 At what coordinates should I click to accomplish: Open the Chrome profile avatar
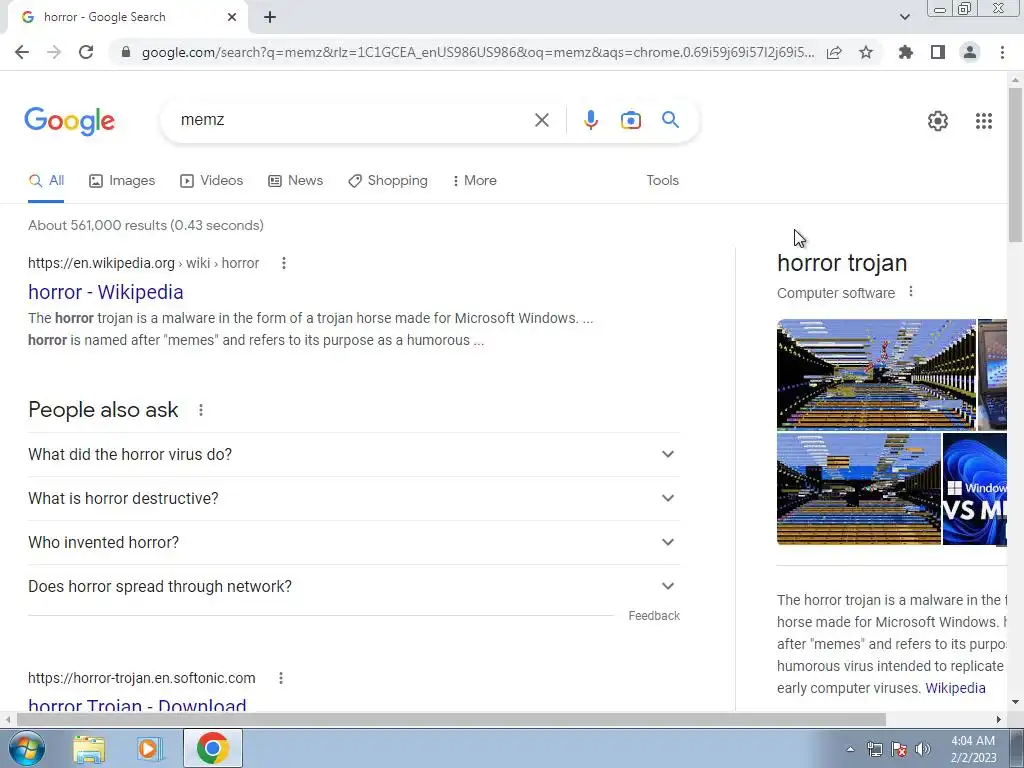click(x=970, y=52)
